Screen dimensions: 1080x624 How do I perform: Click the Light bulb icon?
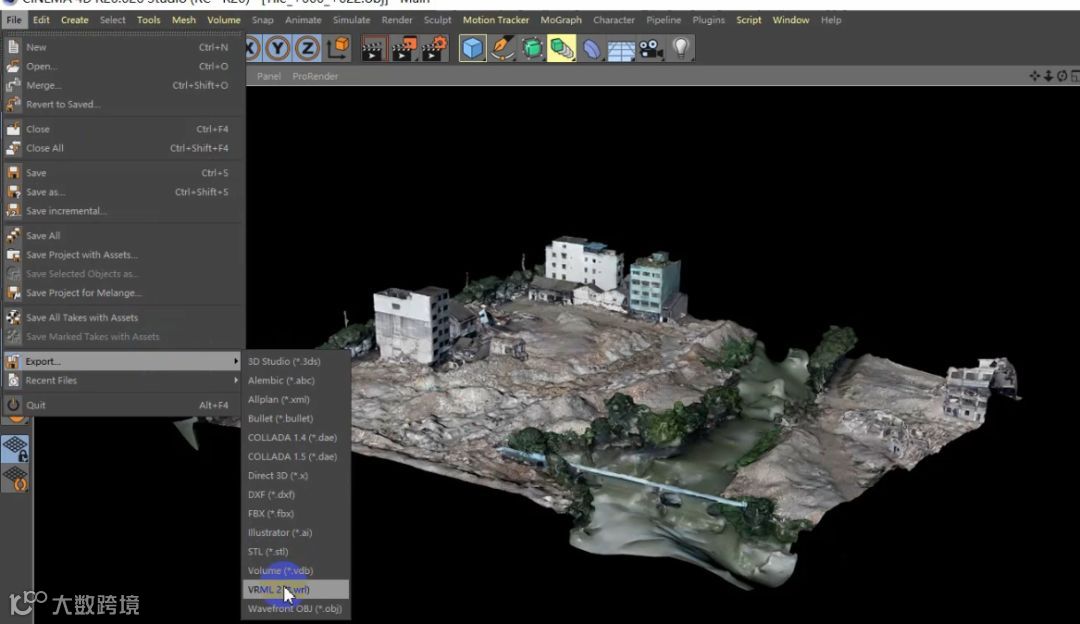[x=681, y=48]
